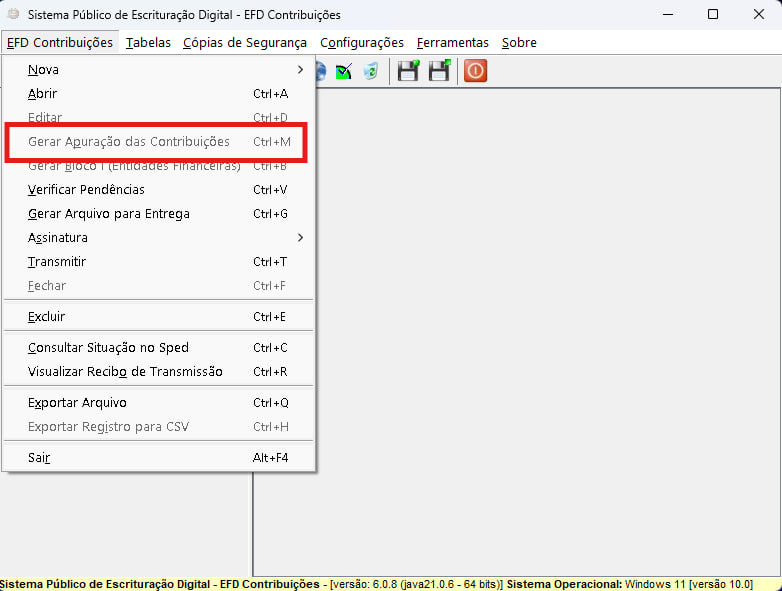Click the second floppy disk icon
Viewport: 782px width, 591px height.
pyautogui.click(x=439, y=71)
